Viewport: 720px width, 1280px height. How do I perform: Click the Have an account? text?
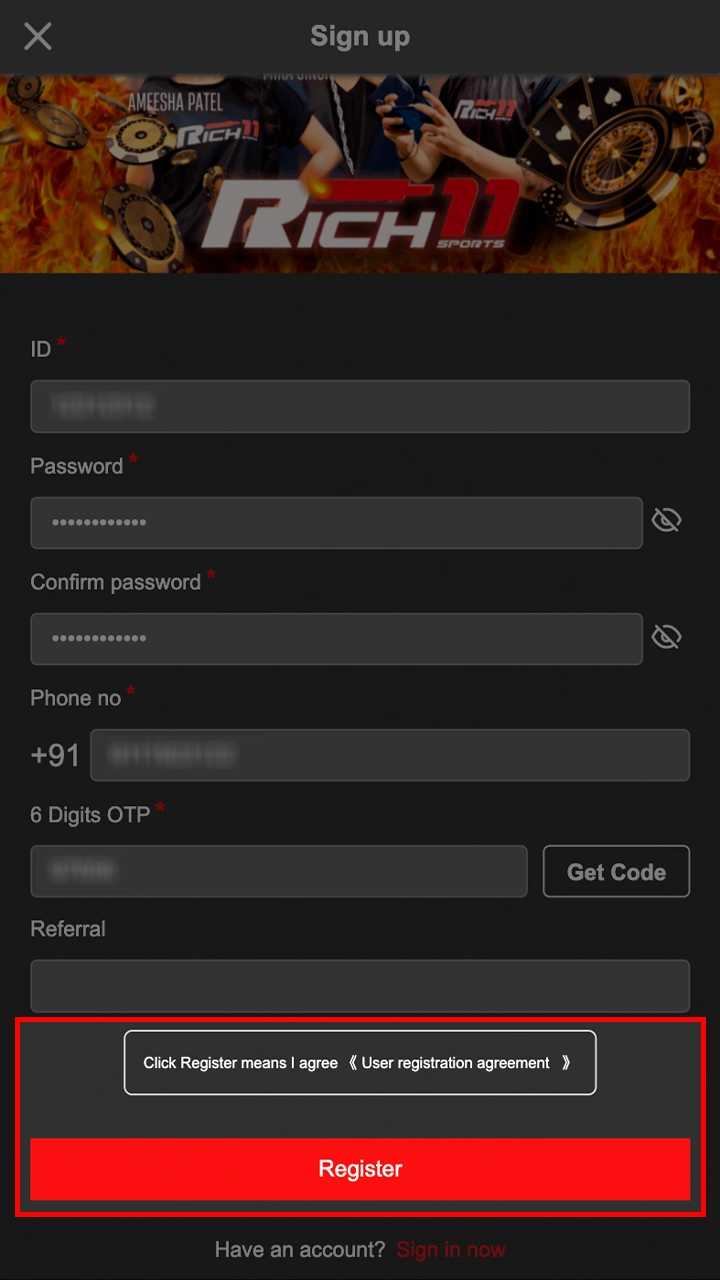tap(300, 1250)
